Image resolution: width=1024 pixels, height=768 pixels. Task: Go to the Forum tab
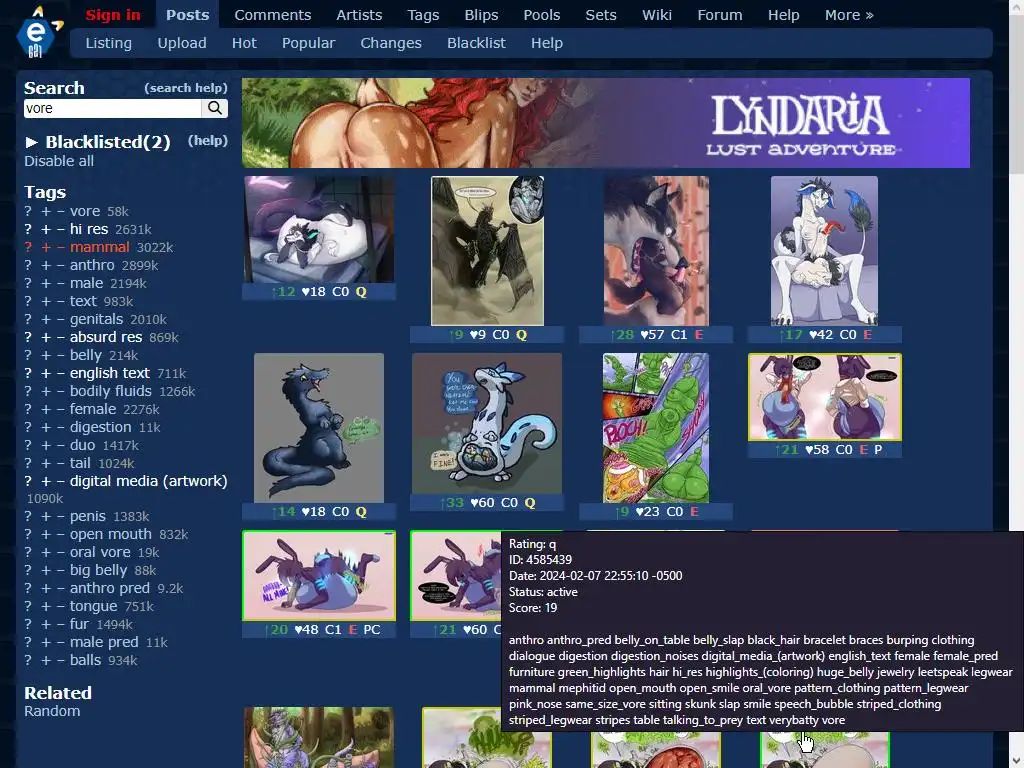pos(720,15)
